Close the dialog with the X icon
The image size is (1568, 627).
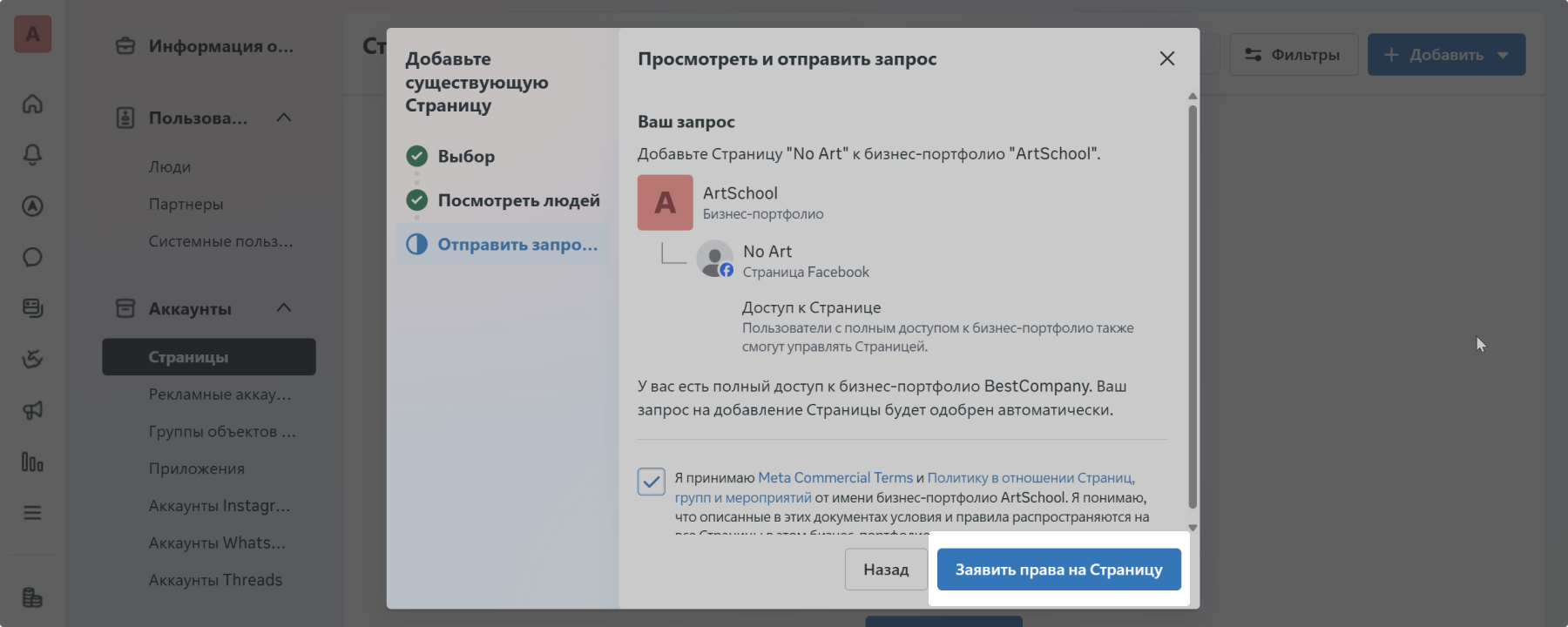click(x=1167, y=58)
